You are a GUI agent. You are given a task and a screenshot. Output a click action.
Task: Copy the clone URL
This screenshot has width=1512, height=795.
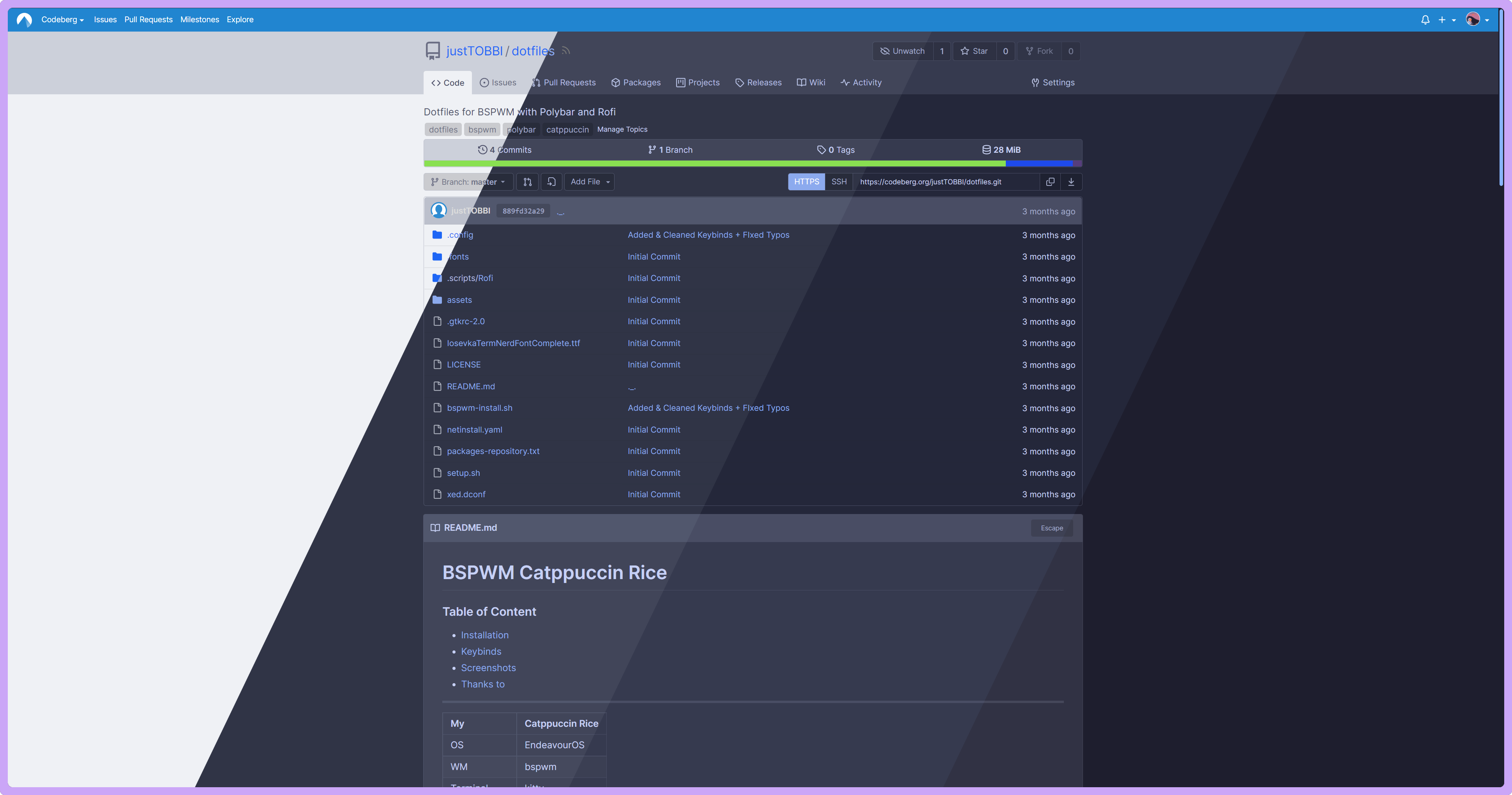[1050, 182]
